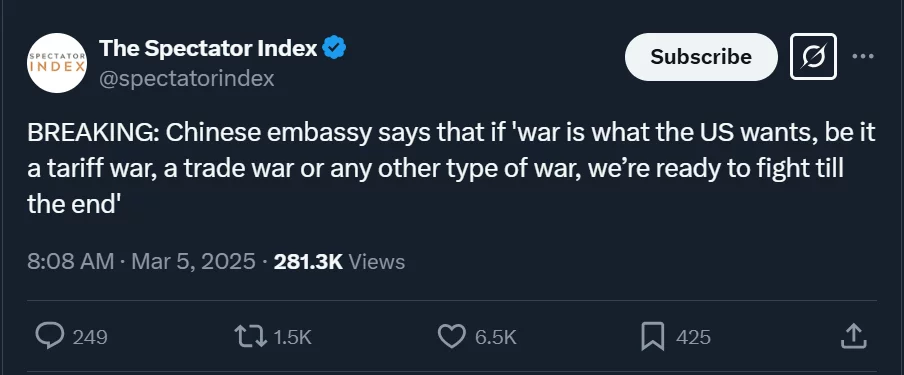Click the 249 replies count

90,338
